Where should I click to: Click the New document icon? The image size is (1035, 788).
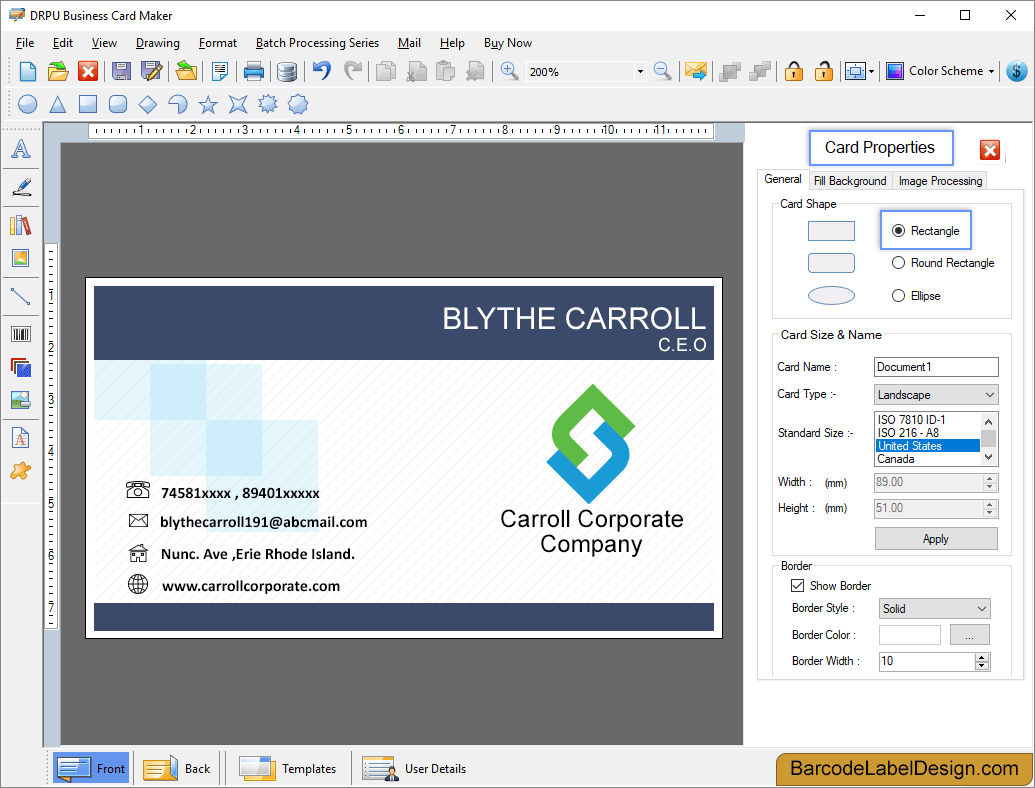click(x=28, y=71)
